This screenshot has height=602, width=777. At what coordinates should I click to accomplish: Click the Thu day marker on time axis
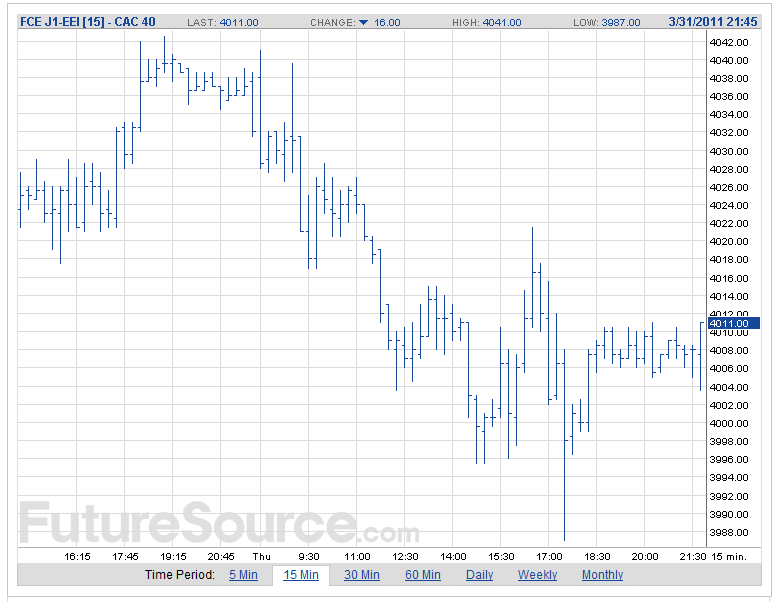click(x=262, y=556)
